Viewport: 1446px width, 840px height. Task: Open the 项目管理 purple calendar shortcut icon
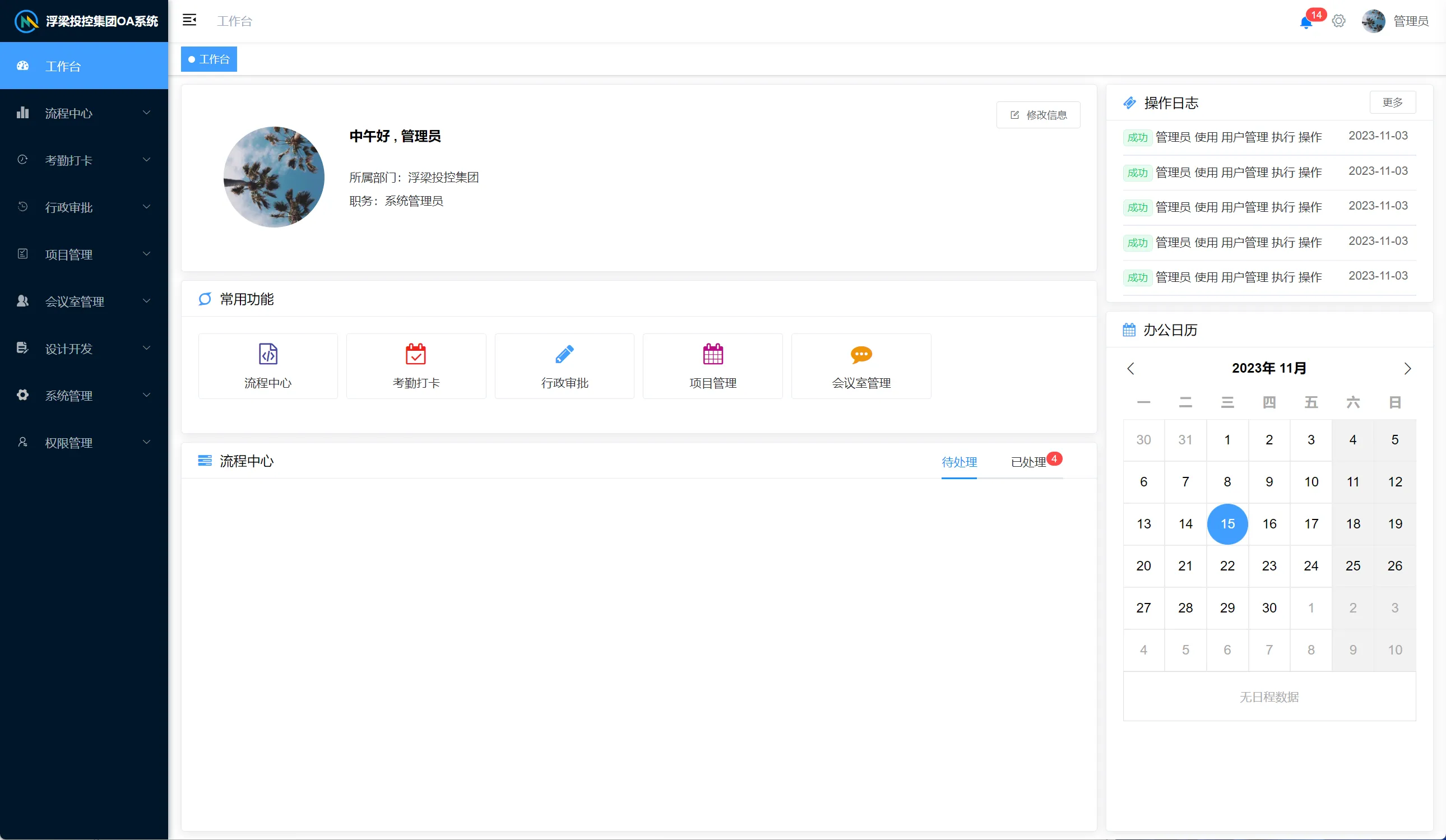(713, 354)
